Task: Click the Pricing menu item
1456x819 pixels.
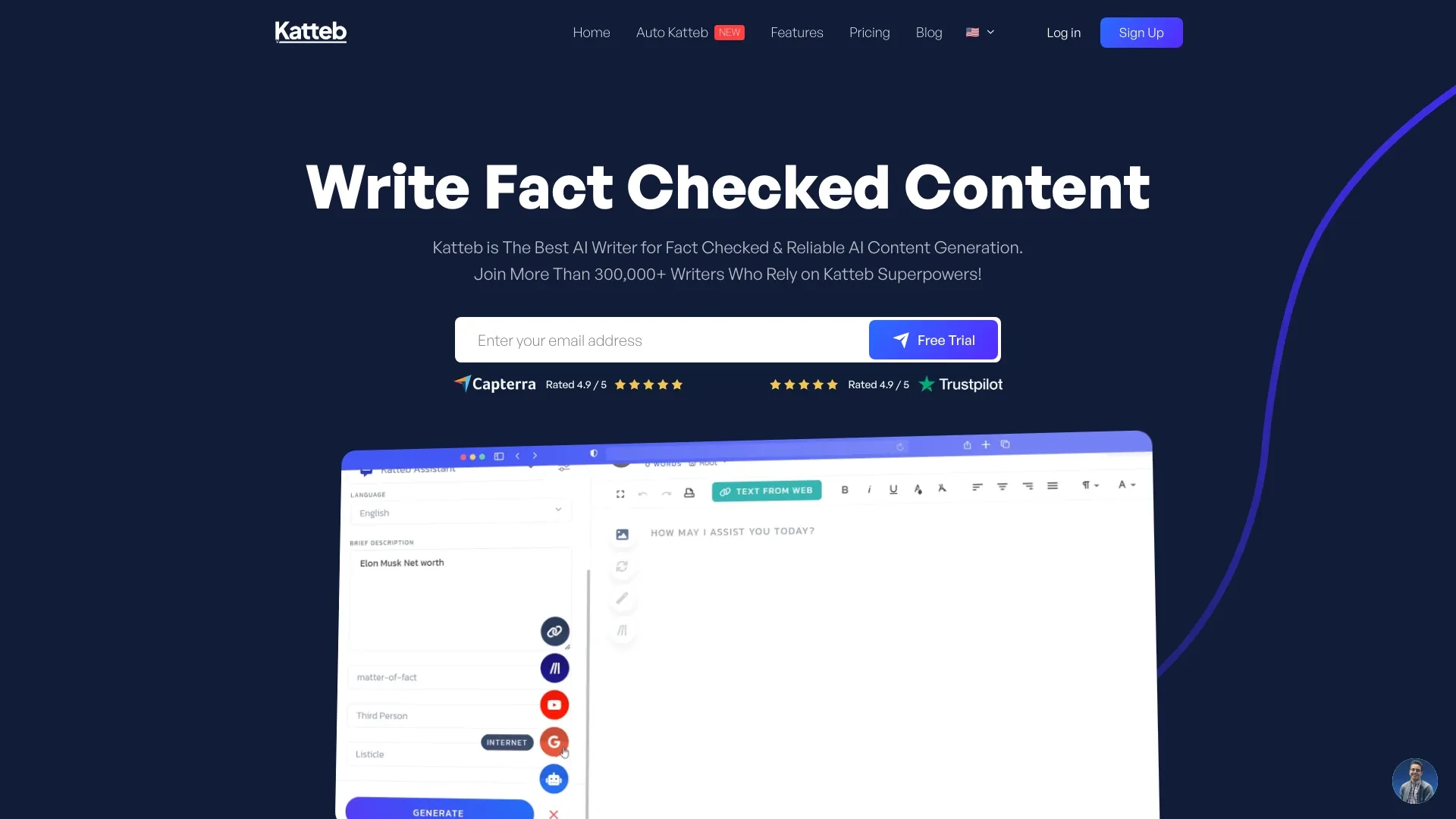Action: [869, 31]
